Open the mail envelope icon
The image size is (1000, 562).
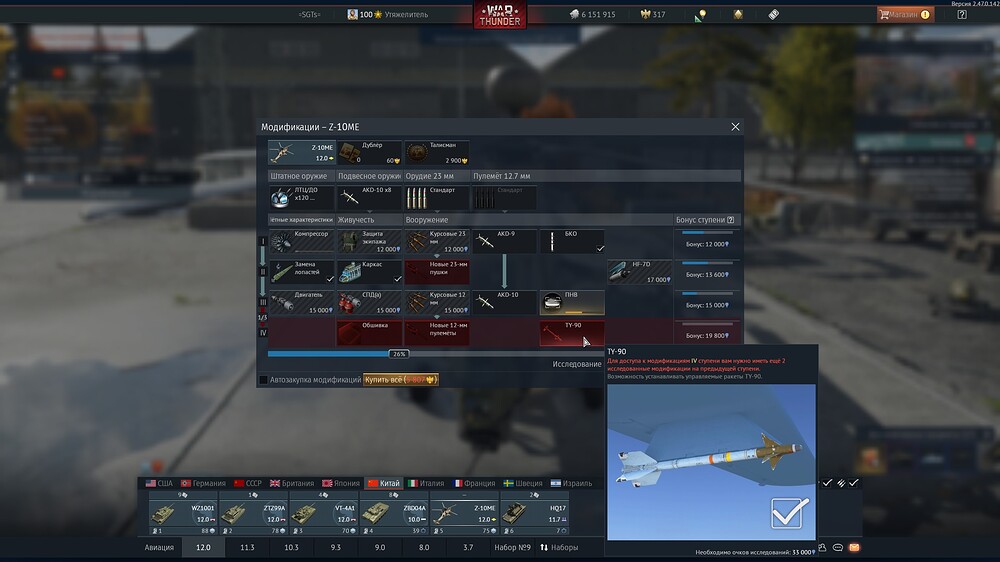[x=854, y=547]
